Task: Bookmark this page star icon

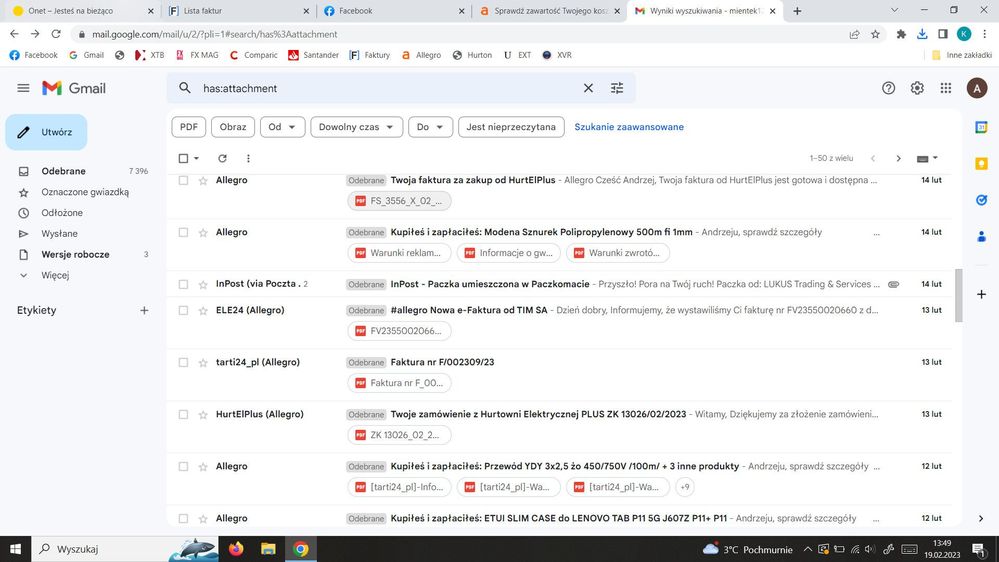Action: pos(875,34)
